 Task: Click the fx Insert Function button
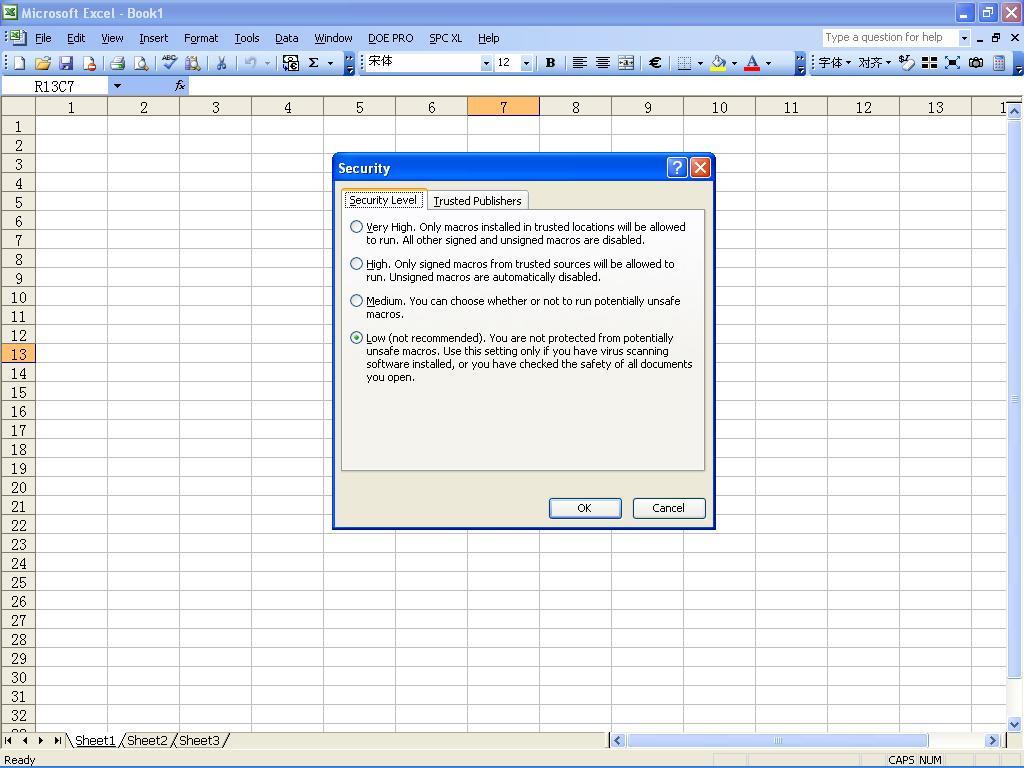coord(180,86)
